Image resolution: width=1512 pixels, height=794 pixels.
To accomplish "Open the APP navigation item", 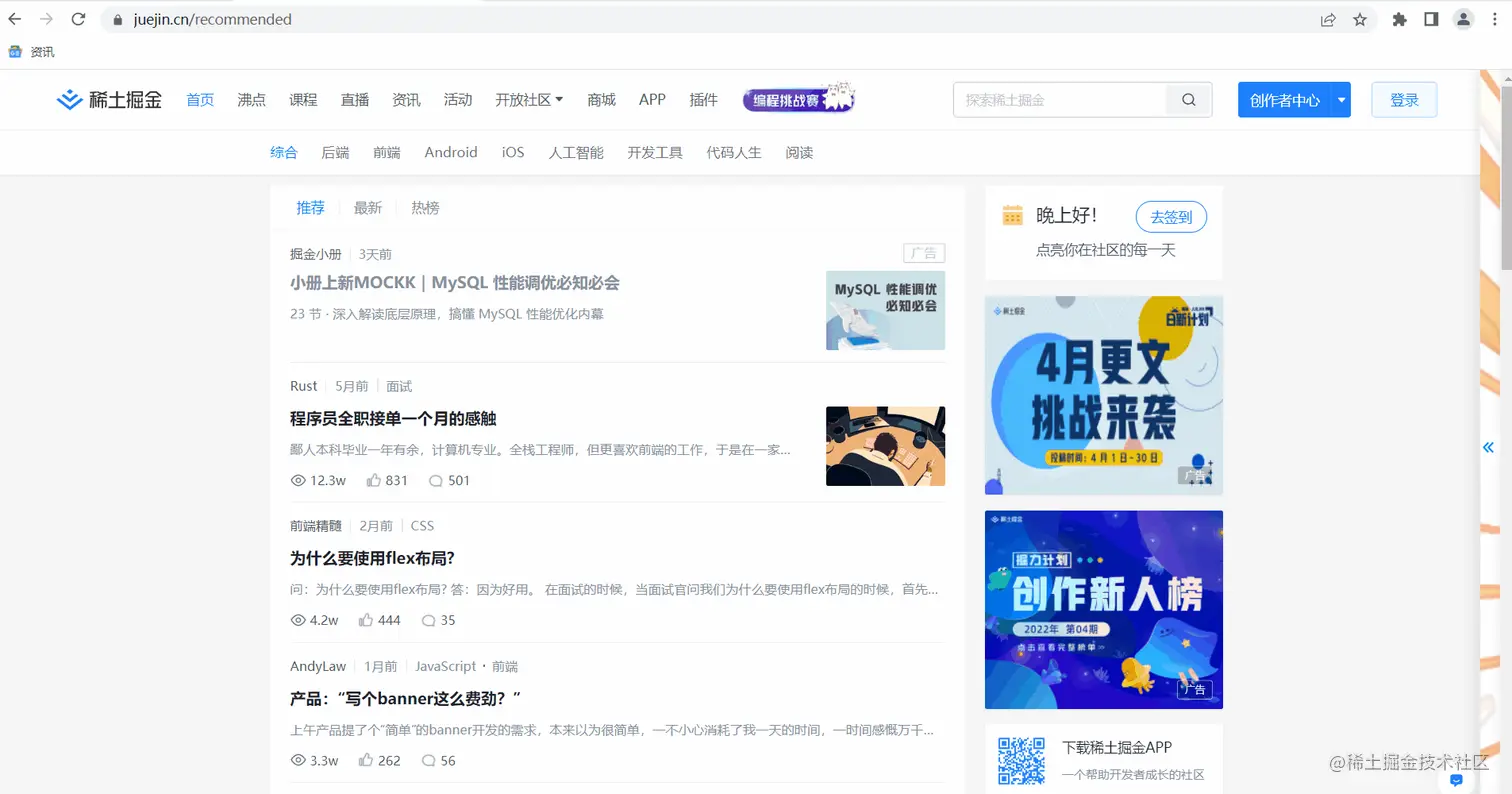I will point(652,99).
